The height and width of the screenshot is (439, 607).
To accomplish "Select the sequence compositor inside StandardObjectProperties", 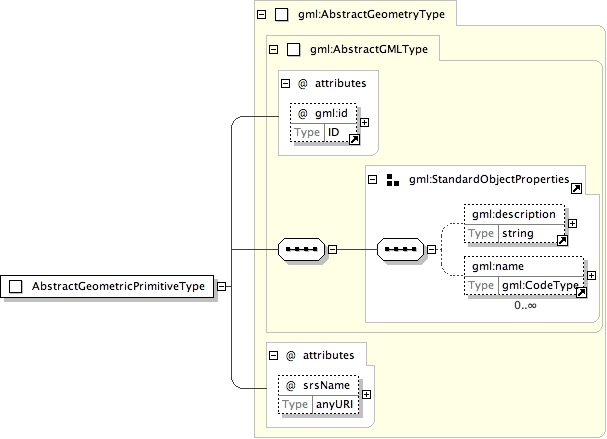I will tap(400, 249).
